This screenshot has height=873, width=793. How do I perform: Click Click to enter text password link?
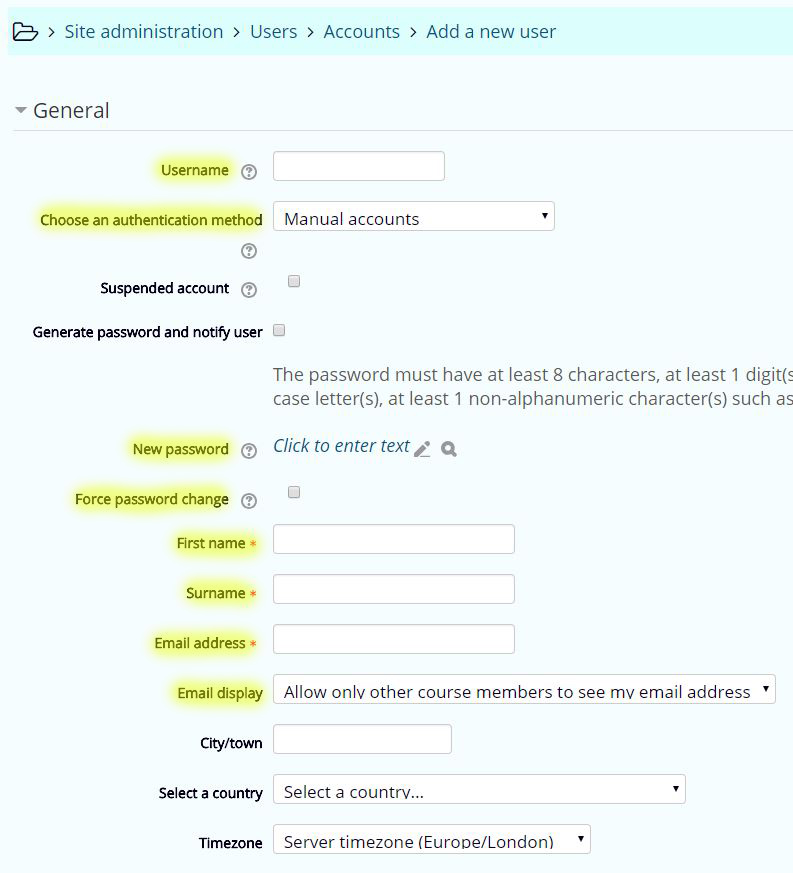(x=341, y=446)
